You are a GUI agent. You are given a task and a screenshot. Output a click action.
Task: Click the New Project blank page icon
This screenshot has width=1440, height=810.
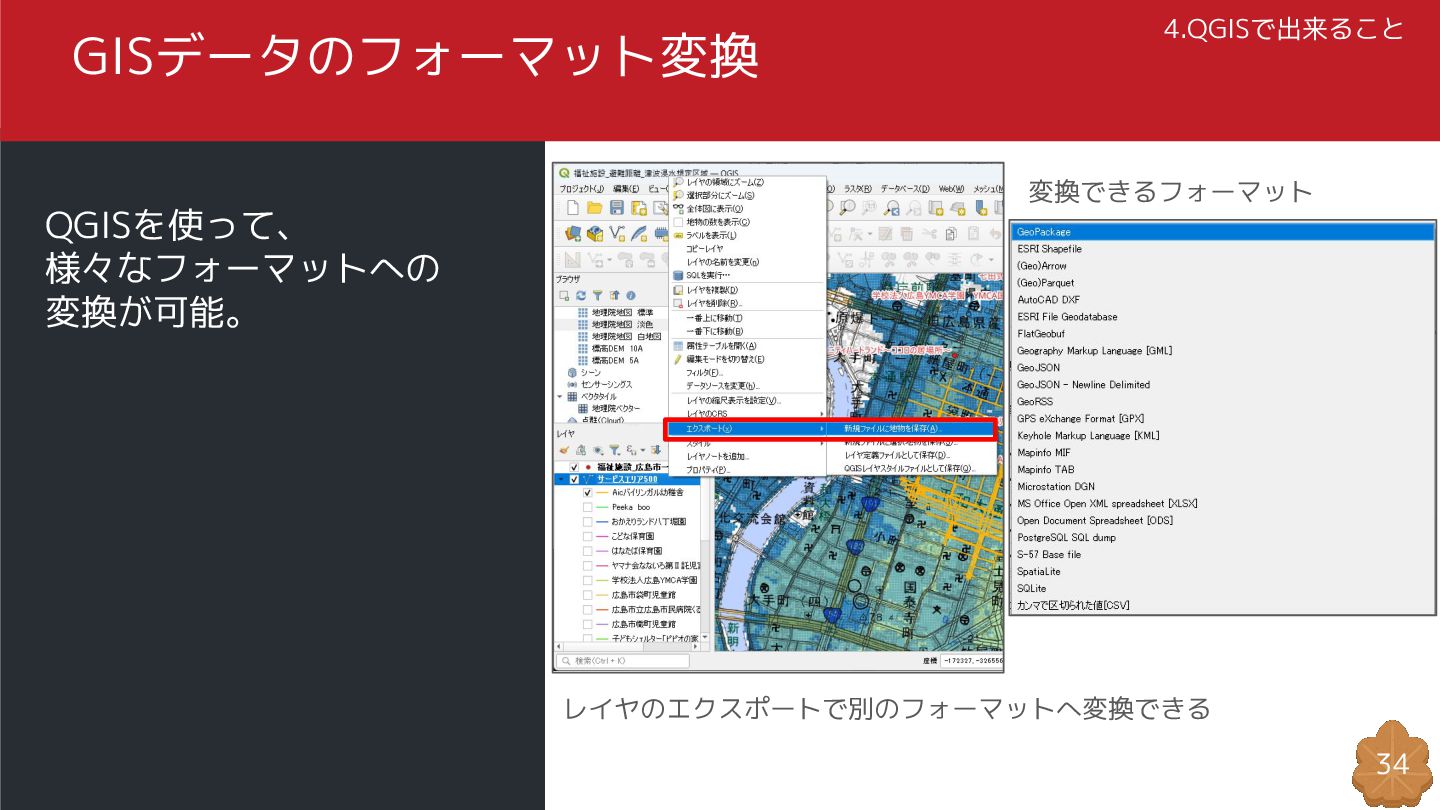(573, 208)
